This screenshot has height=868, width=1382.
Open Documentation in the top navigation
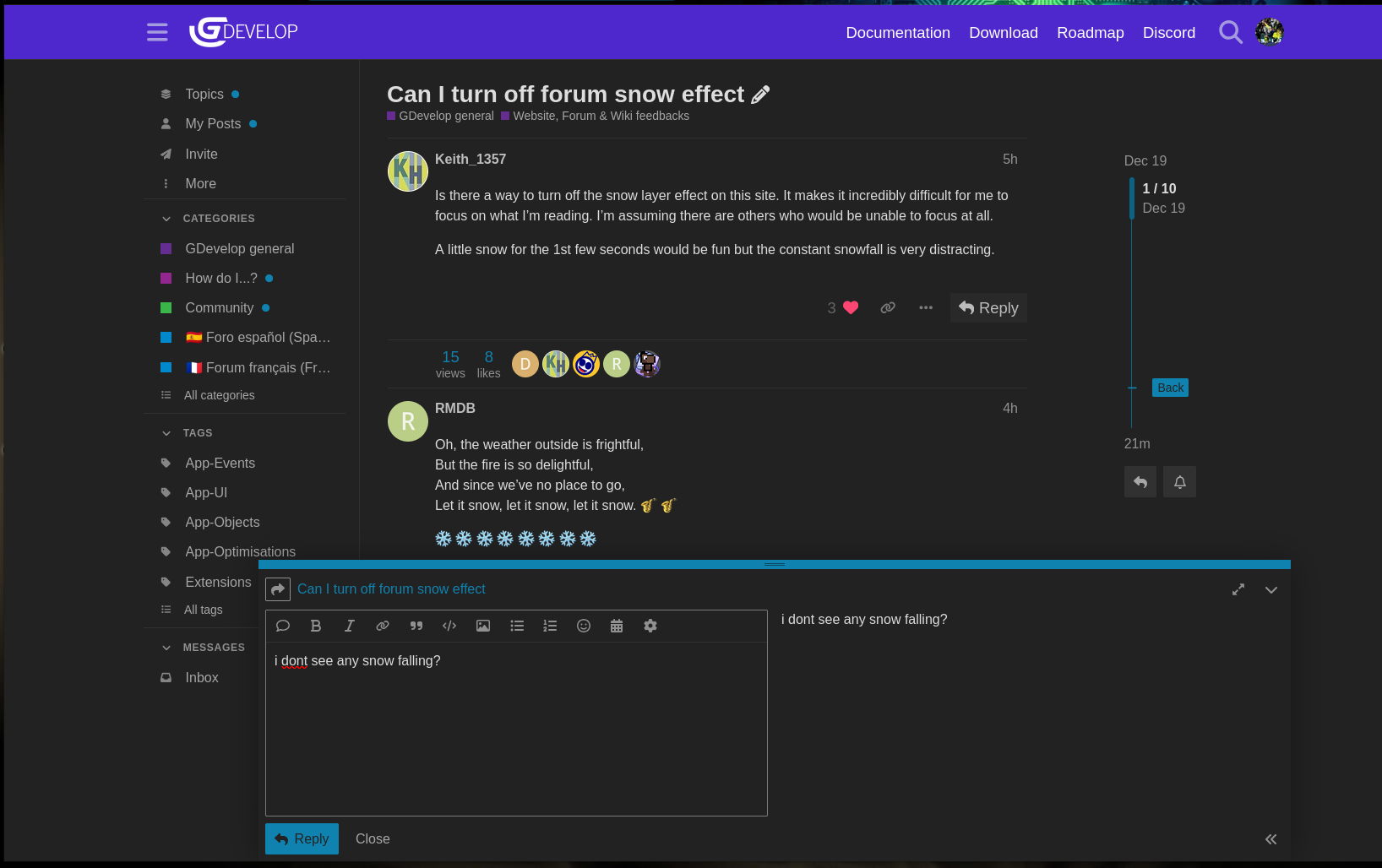(x=897, y=33)
